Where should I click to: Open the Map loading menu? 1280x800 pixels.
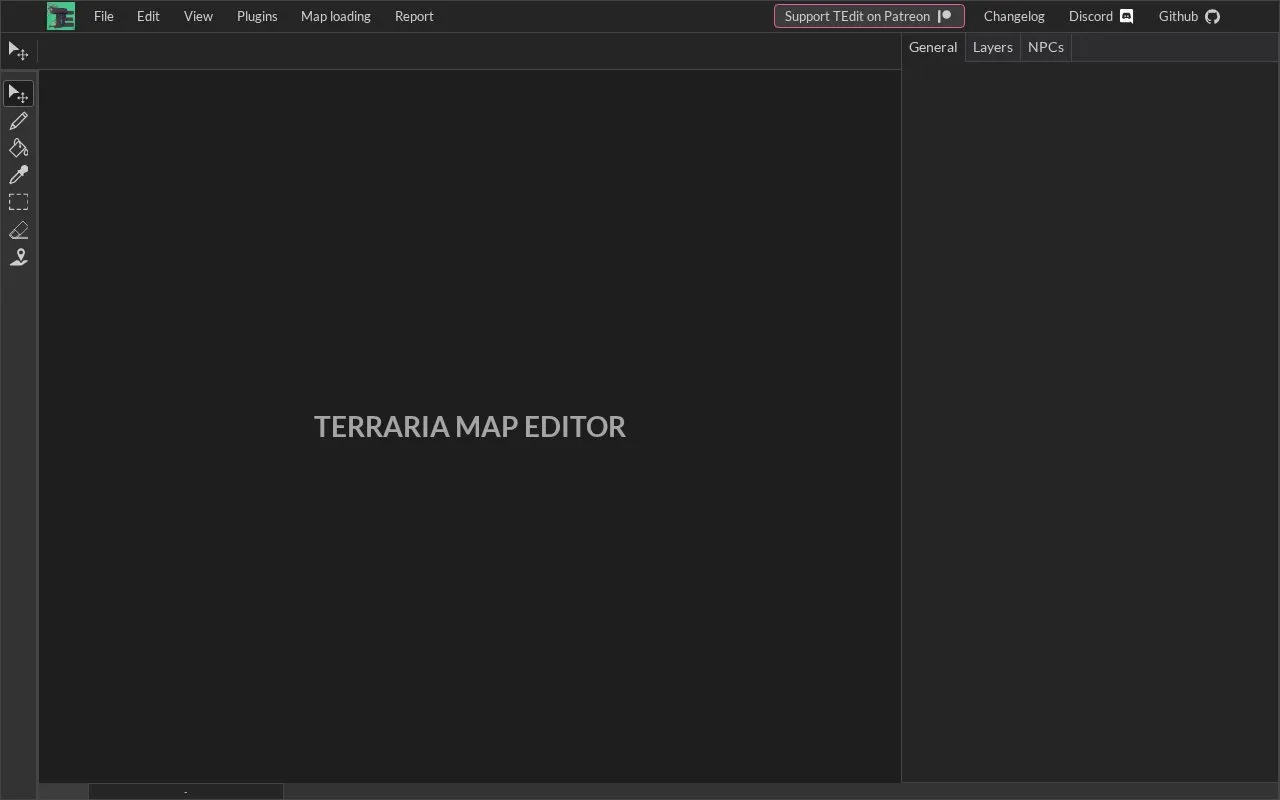pyautogui.click(x=336, y=16)
